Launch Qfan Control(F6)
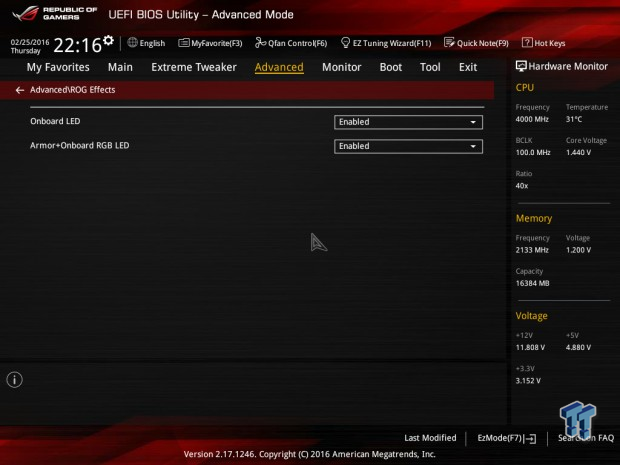 tap(291, 43)
